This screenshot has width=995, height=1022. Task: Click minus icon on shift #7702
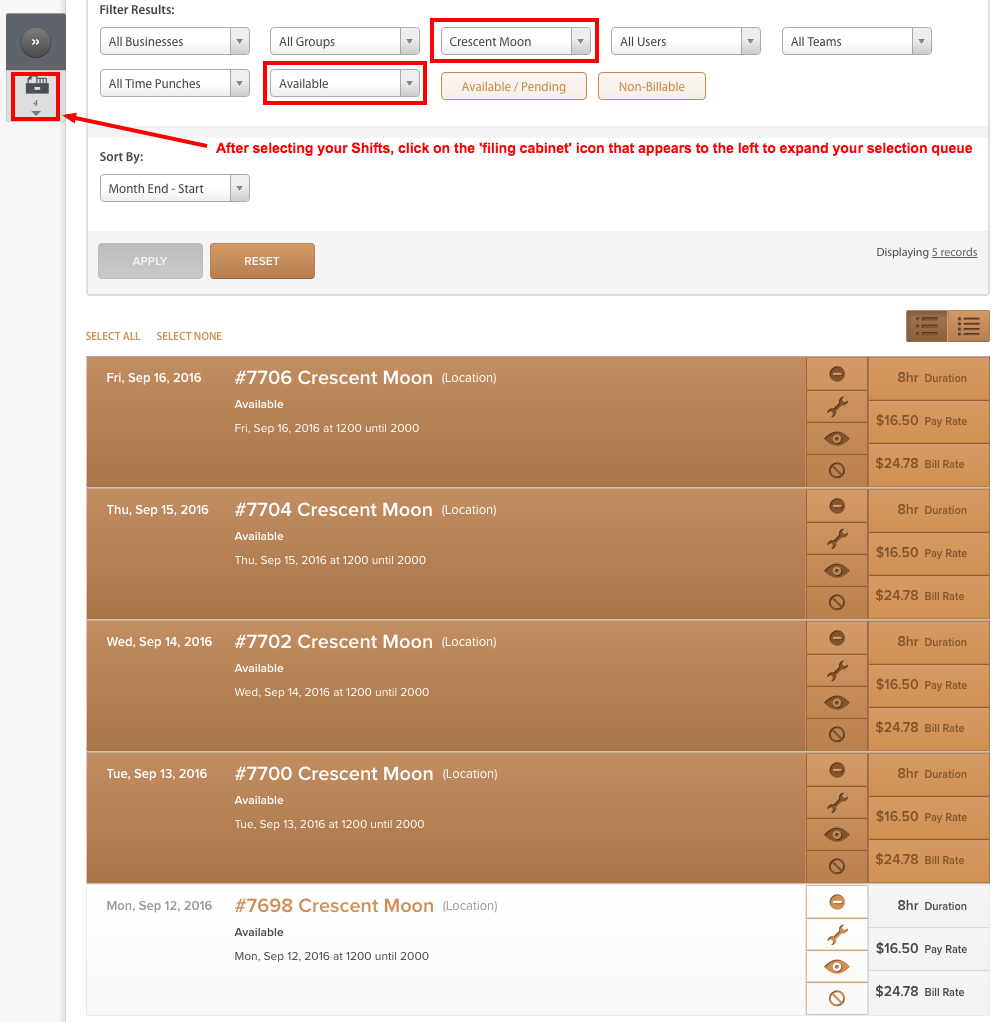pos(837,638)
